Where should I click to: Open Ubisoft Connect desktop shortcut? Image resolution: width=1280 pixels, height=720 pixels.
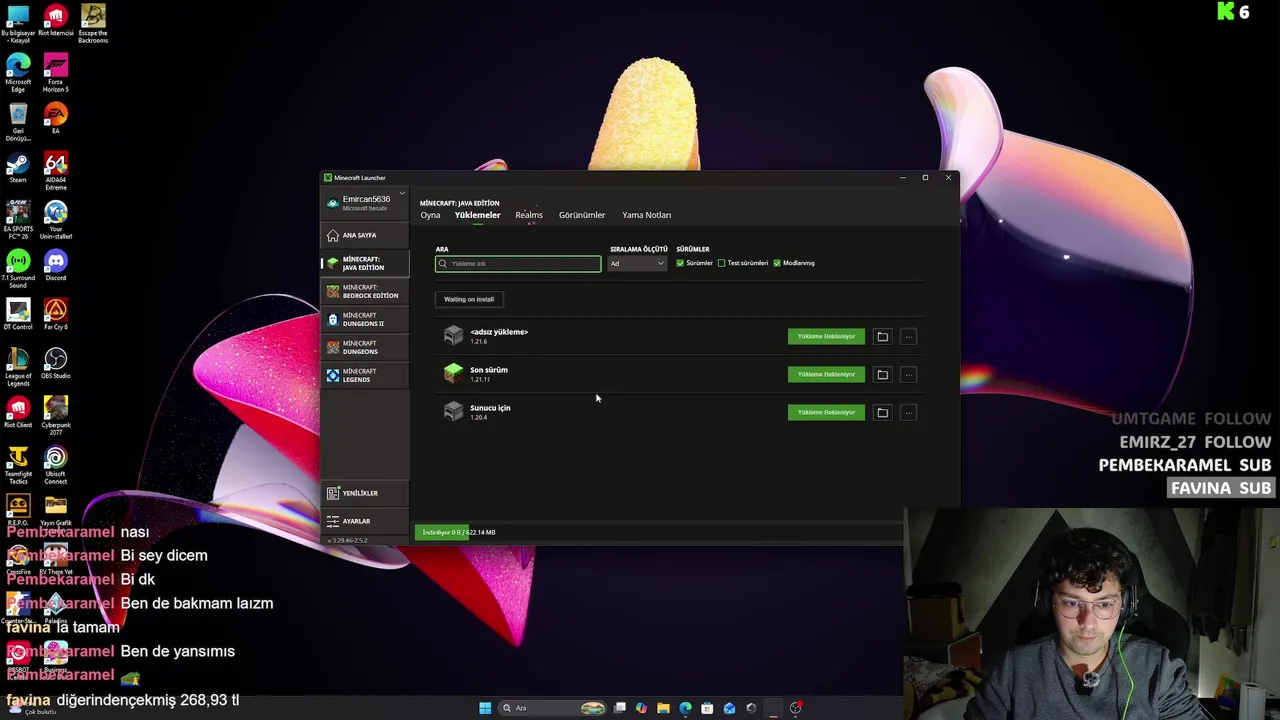click(56, 464)
